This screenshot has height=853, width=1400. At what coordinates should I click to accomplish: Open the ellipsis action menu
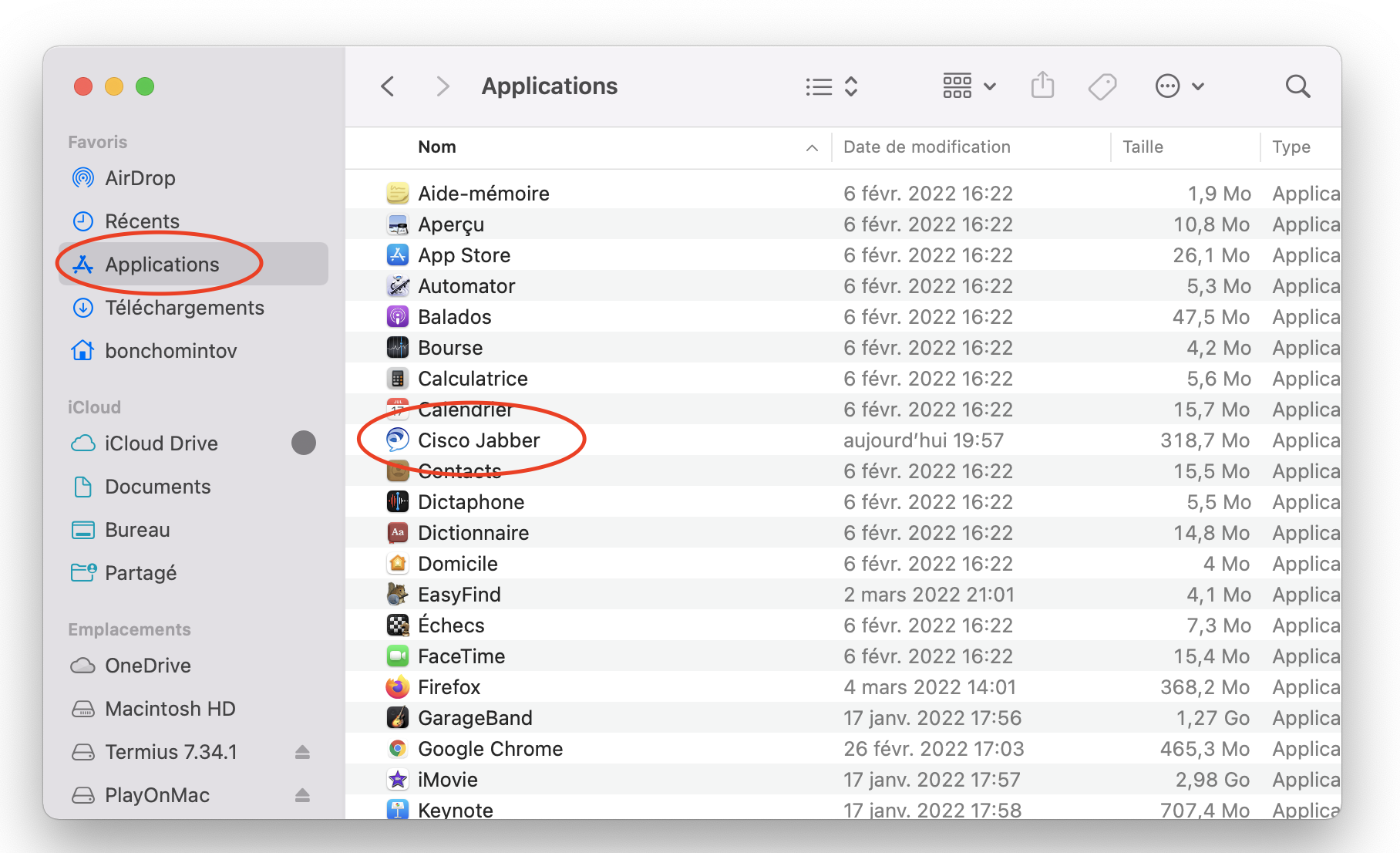point(1179,86)
